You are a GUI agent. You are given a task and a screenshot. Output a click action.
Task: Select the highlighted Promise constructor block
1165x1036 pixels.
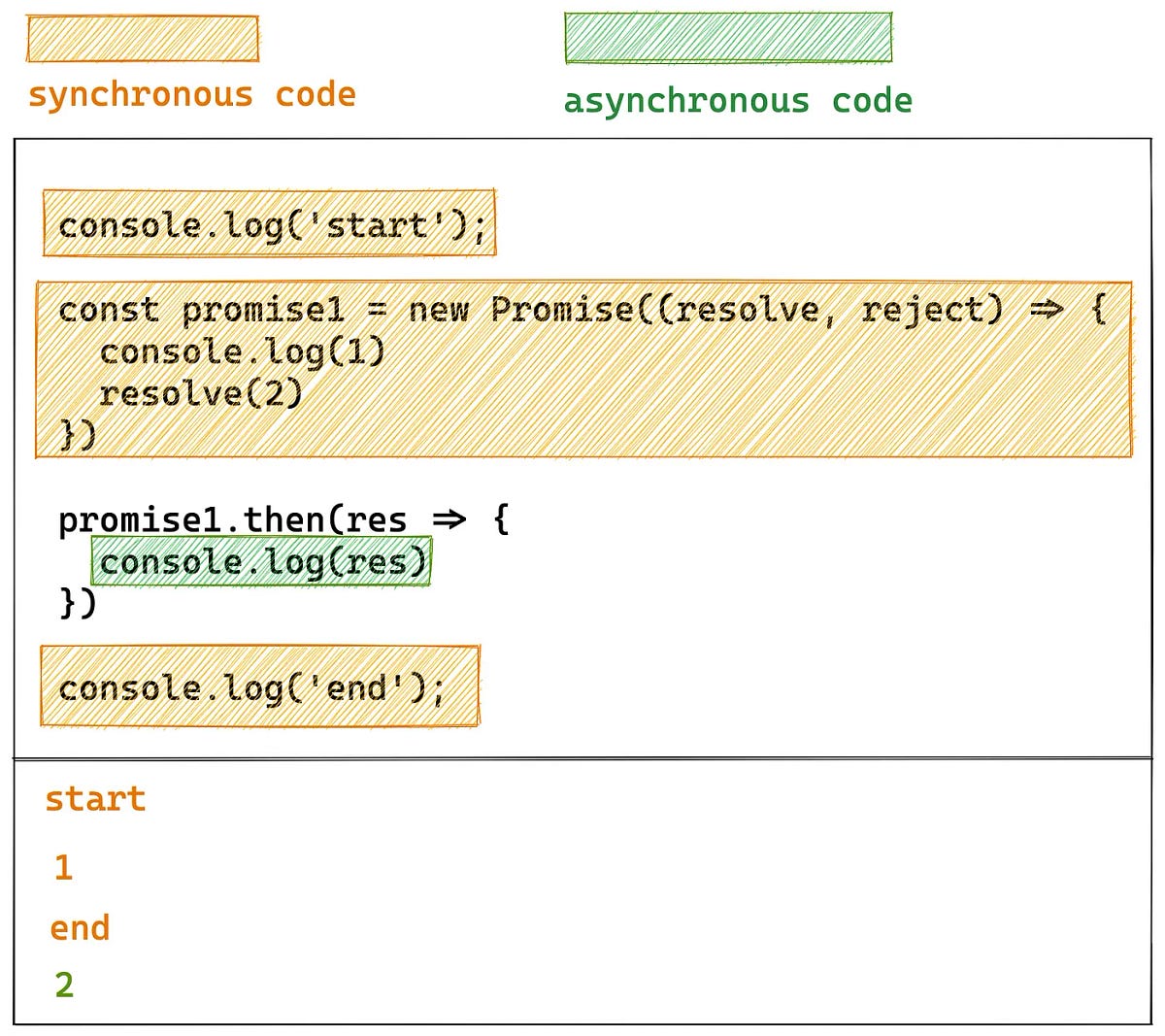(582, 369)
